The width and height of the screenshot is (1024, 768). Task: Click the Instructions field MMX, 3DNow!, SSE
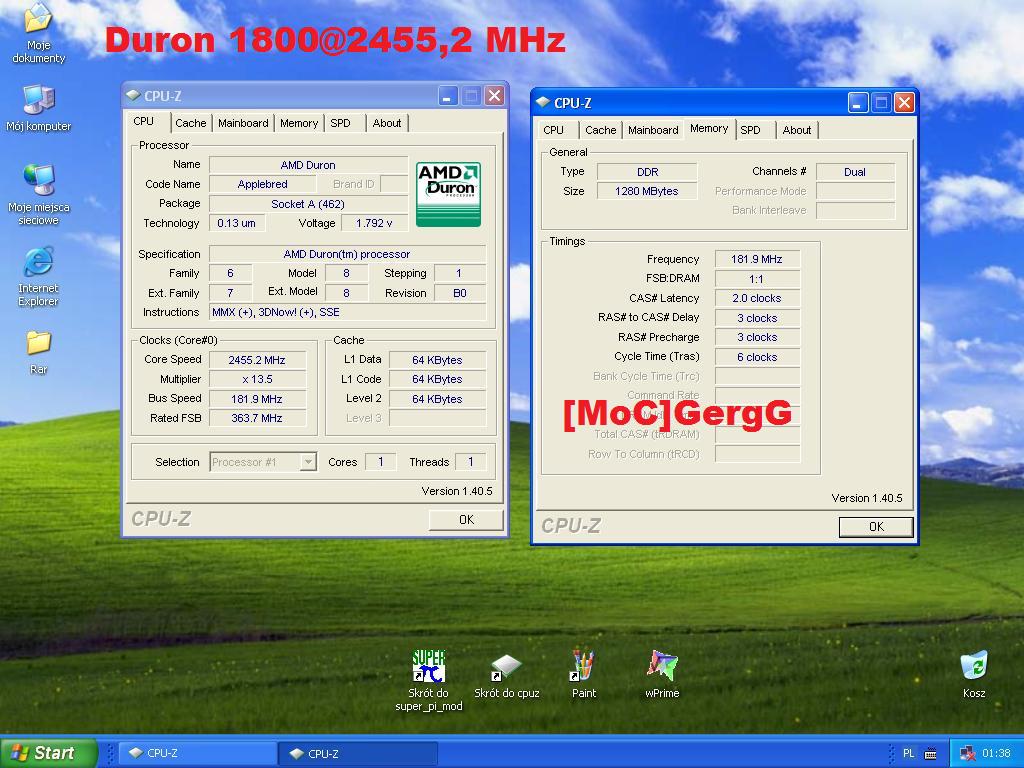tap(347, 312)
